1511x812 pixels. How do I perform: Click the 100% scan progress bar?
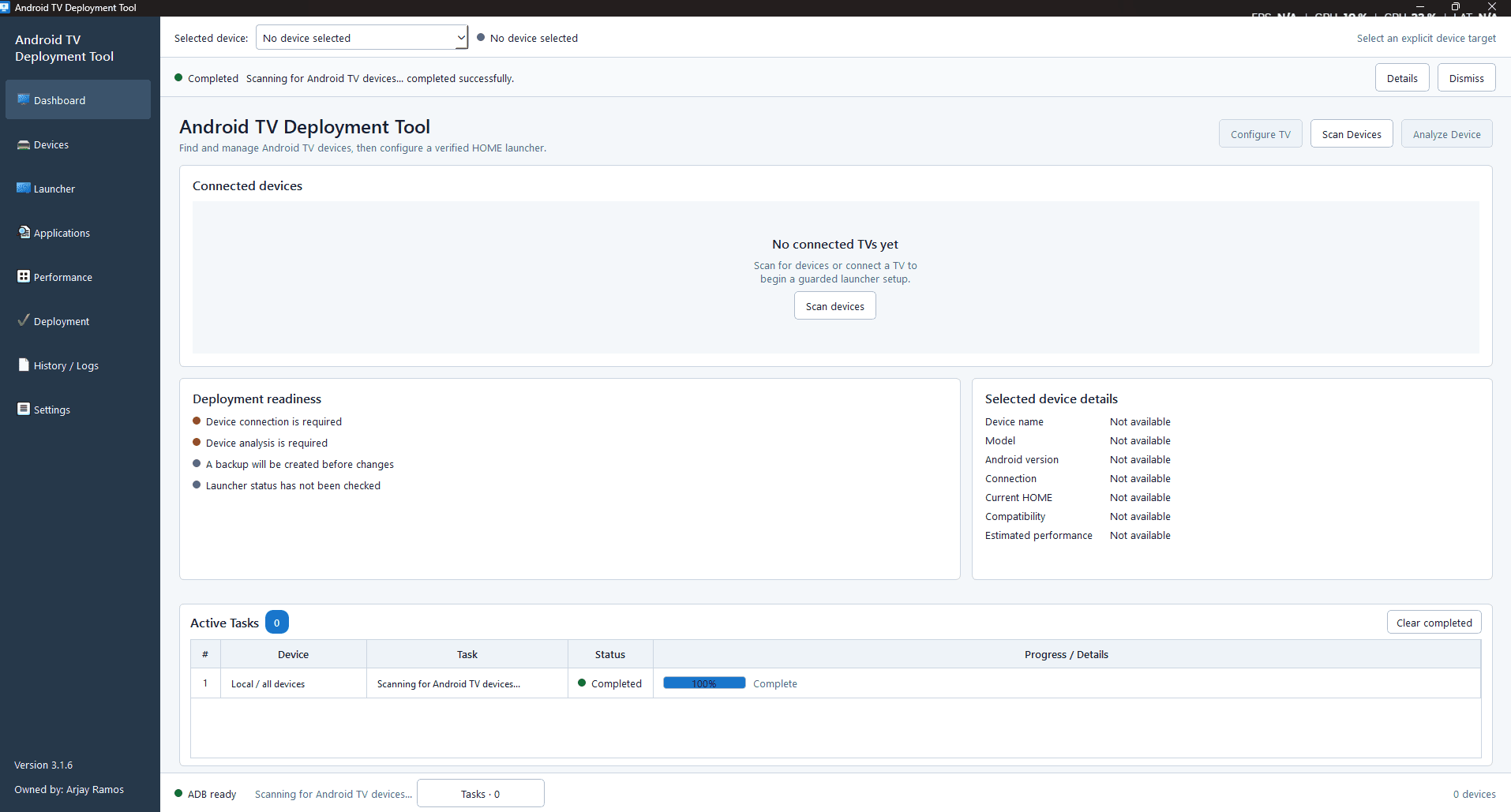point(704,683)
